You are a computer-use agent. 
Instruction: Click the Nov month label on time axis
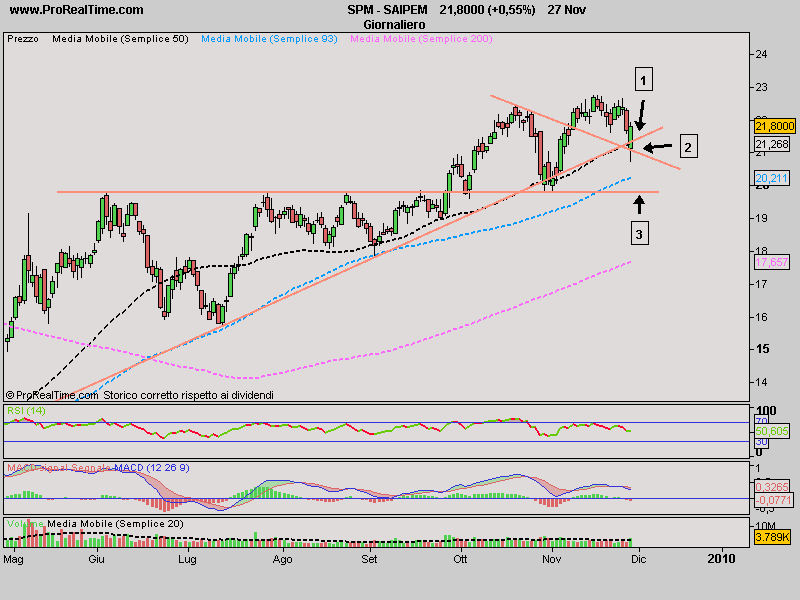552,559
